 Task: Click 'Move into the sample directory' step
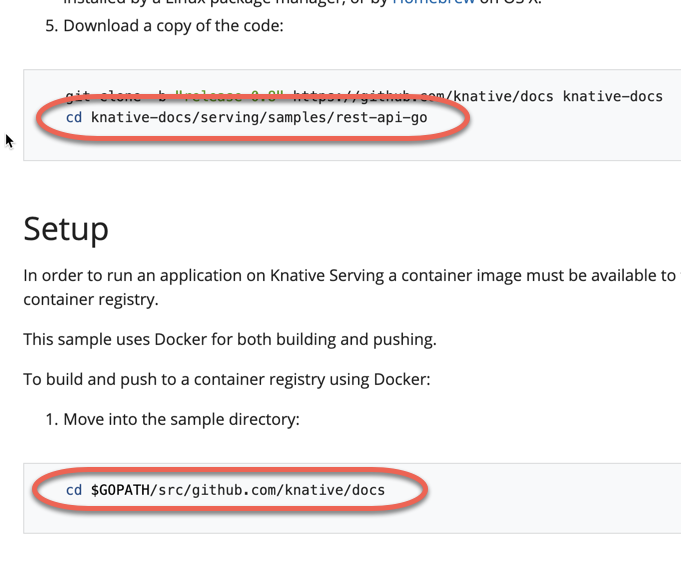[182, 419]
